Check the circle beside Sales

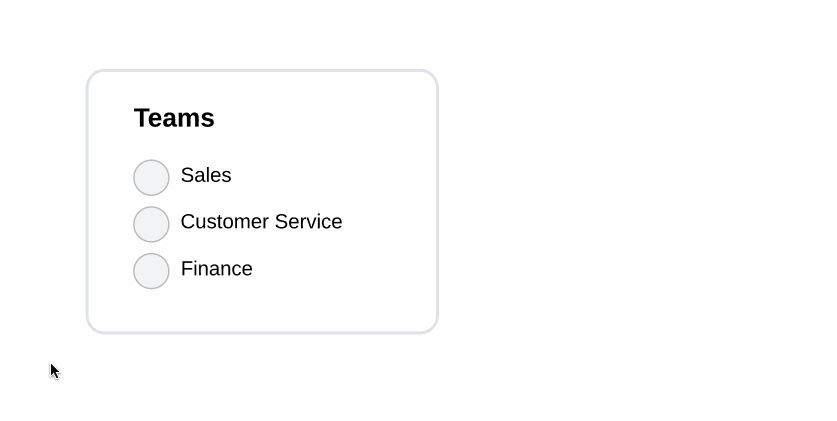tap(151, 177)
